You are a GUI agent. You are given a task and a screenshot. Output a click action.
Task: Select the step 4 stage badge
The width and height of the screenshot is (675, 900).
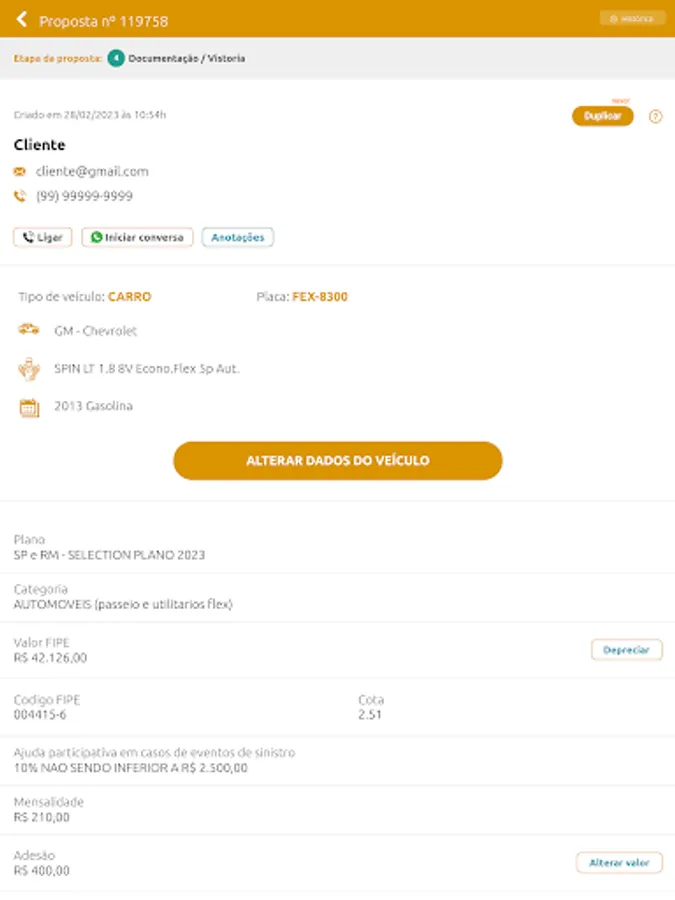point(116,59)
